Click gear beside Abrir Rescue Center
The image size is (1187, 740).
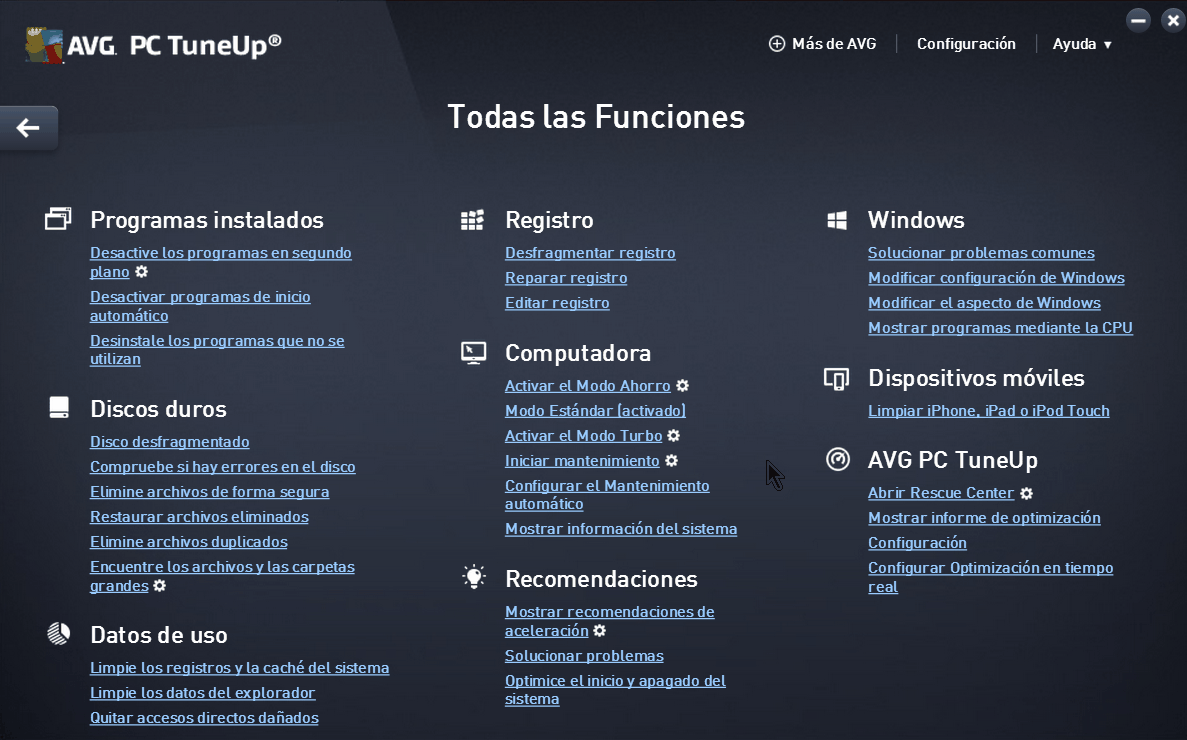point(1027,493)
